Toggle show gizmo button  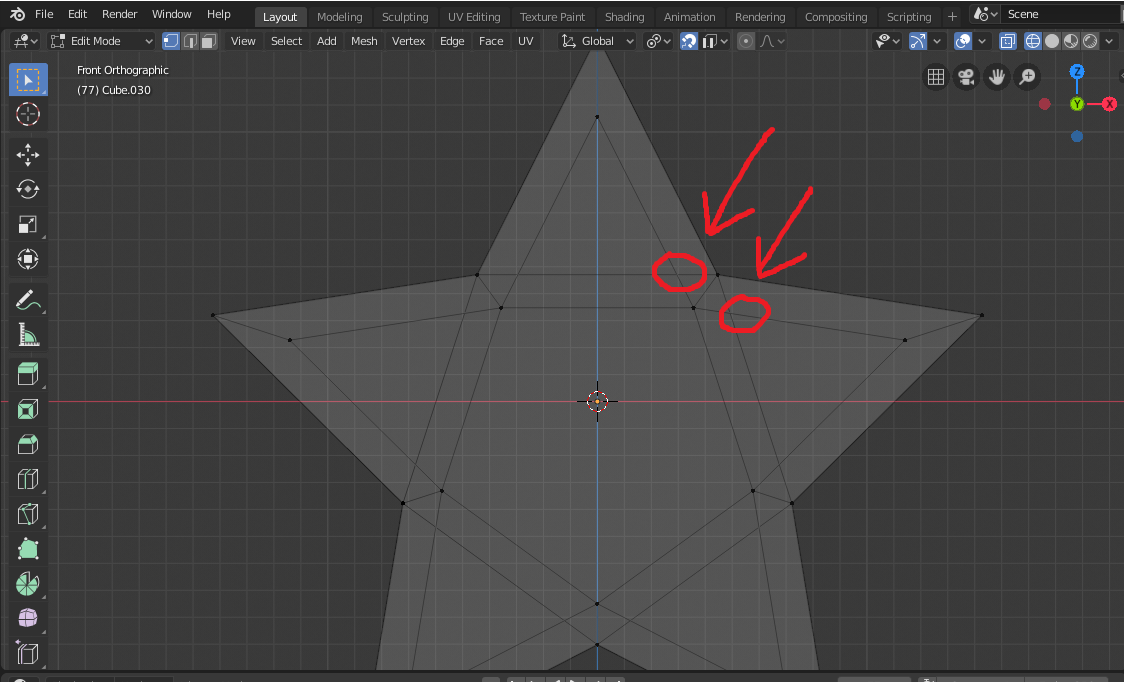tap(918, 41)
